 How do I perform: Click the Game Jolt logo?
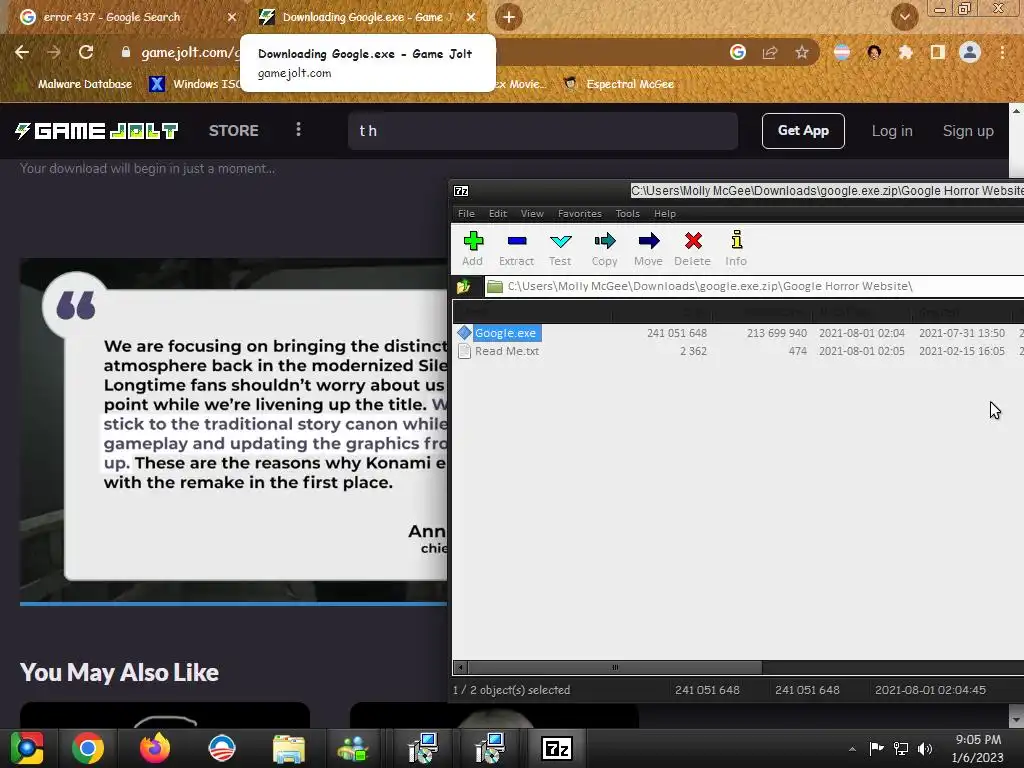[97, 131]
